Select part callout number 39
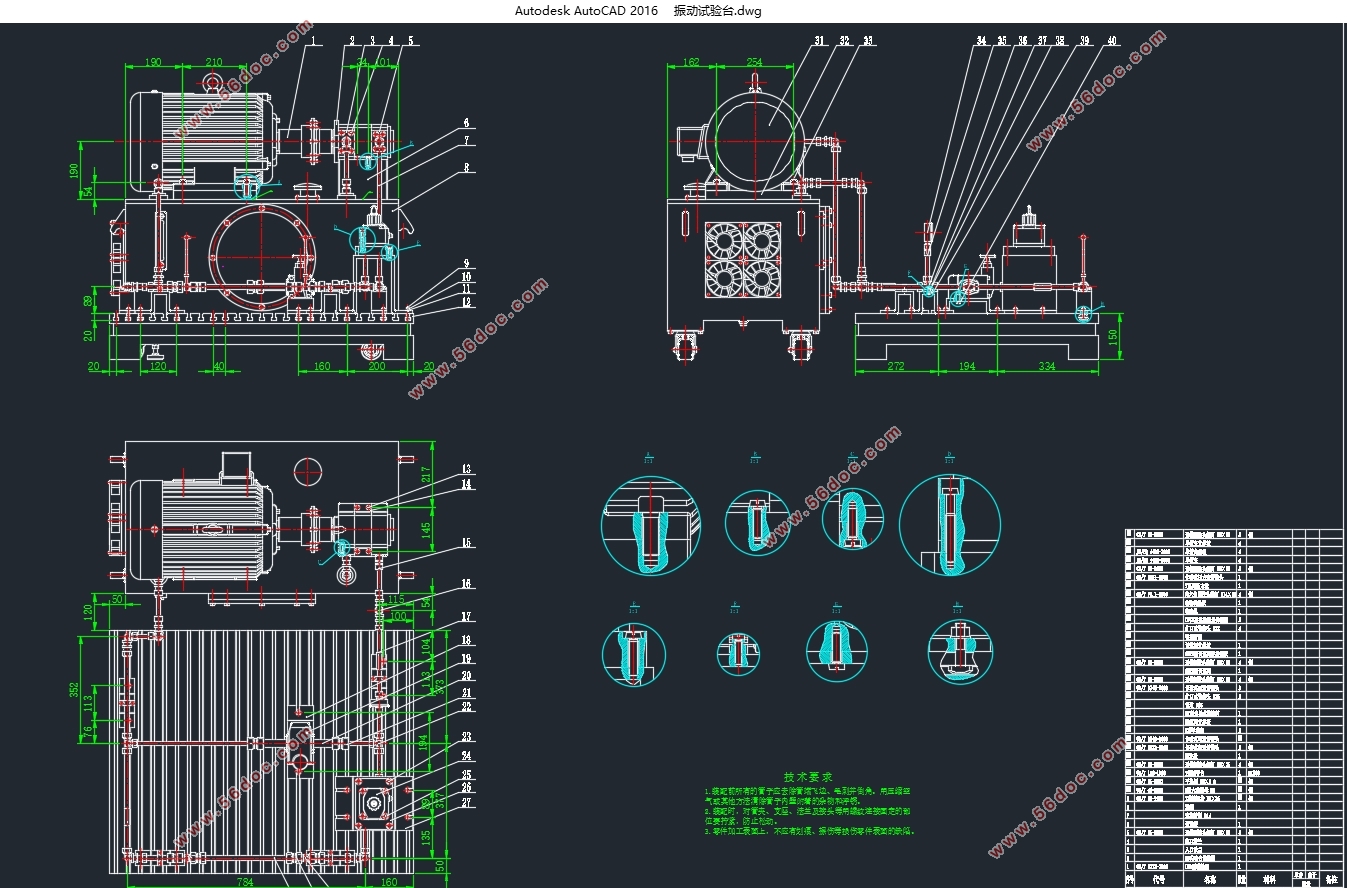The width and height of the screenshot is (1347, 888). point(1085,41)
